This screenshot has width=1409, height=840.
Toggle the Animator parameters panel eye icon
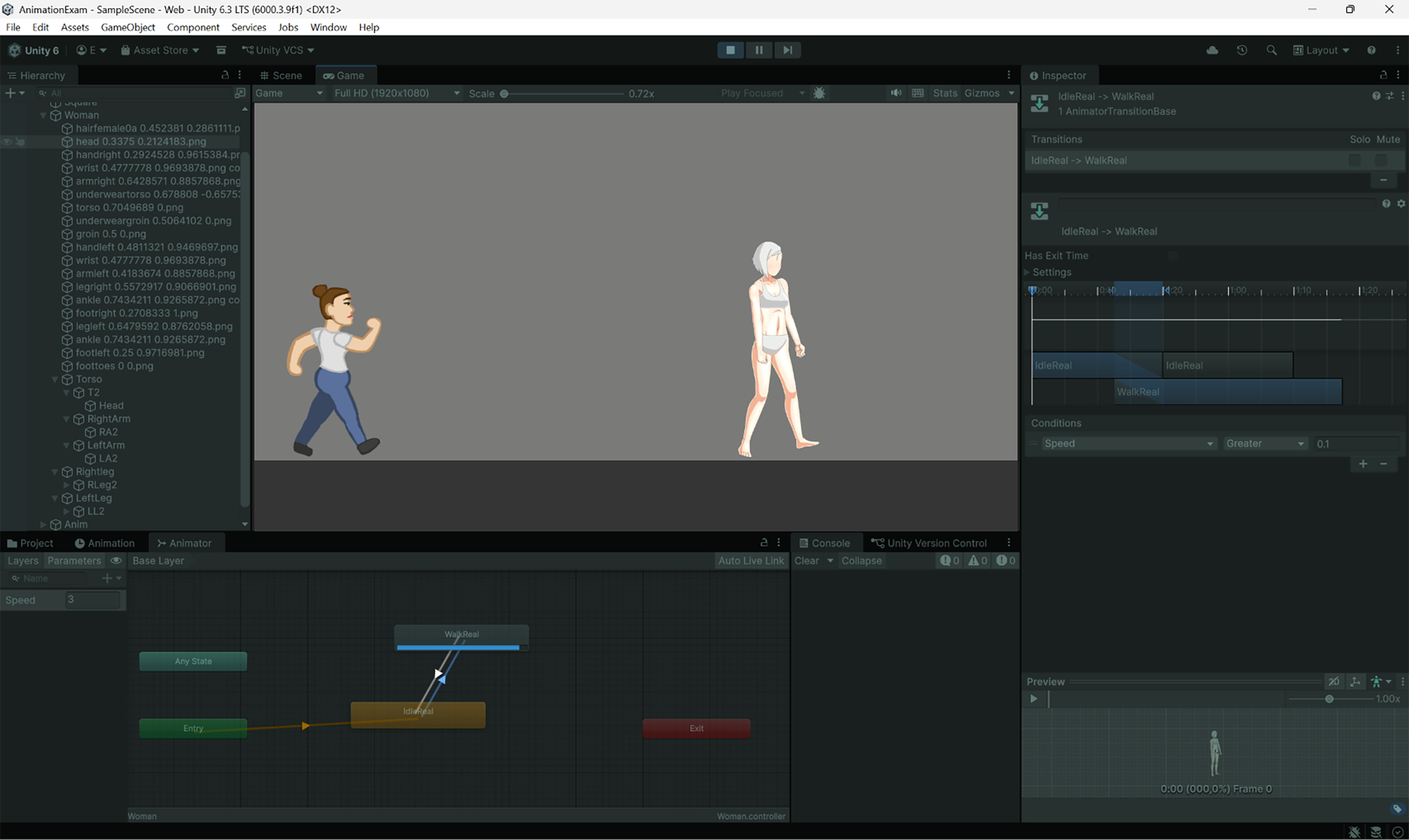point(116,561)
